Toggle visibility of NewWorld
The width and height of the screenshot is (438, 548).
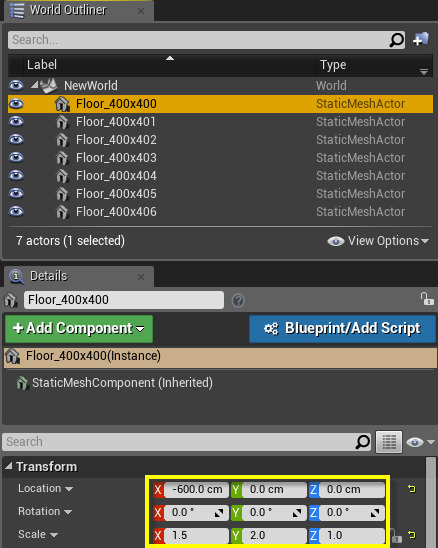[x=16, y=85]
